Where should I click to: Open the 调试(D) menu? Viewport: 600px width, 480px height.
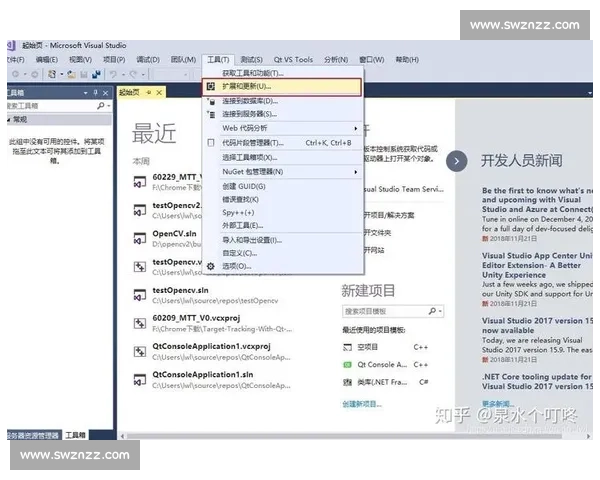(x=148, y=60)
